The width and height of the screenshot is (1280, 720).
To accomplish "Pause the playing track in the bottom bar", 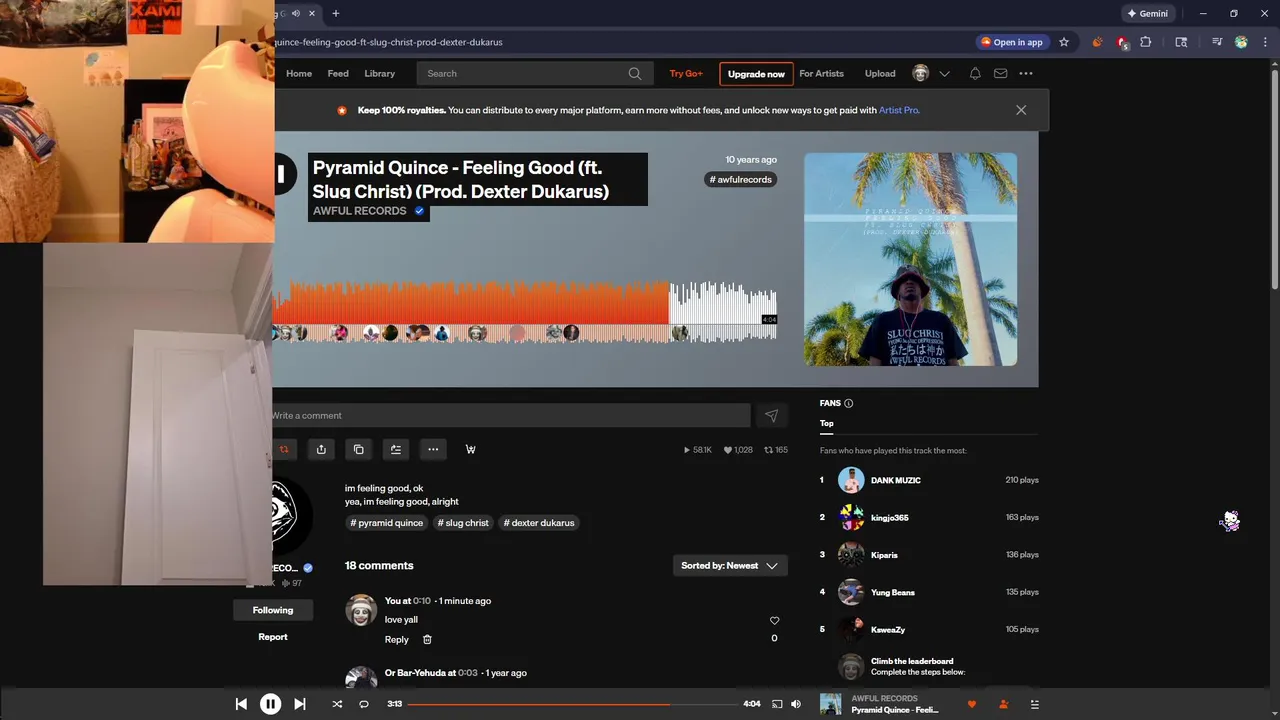I will [x=270, y=704].
